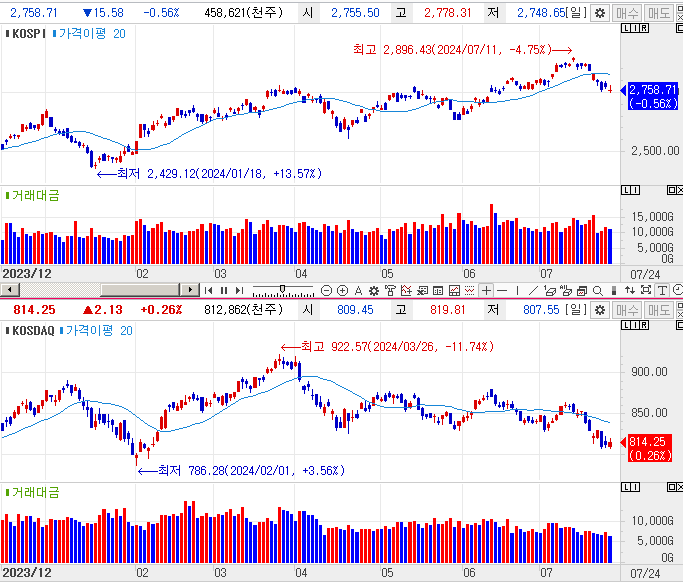Click the KOSDAQ chart legend label
Image resolution: width=683 pixels, height=582 pixels.
[30, 331]
